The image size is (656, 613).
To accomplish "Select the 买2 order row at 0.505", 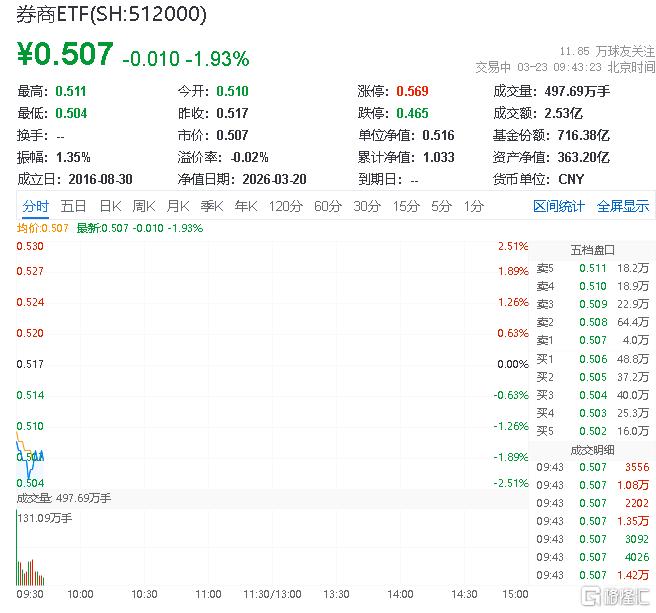I will tap(592, 377).
